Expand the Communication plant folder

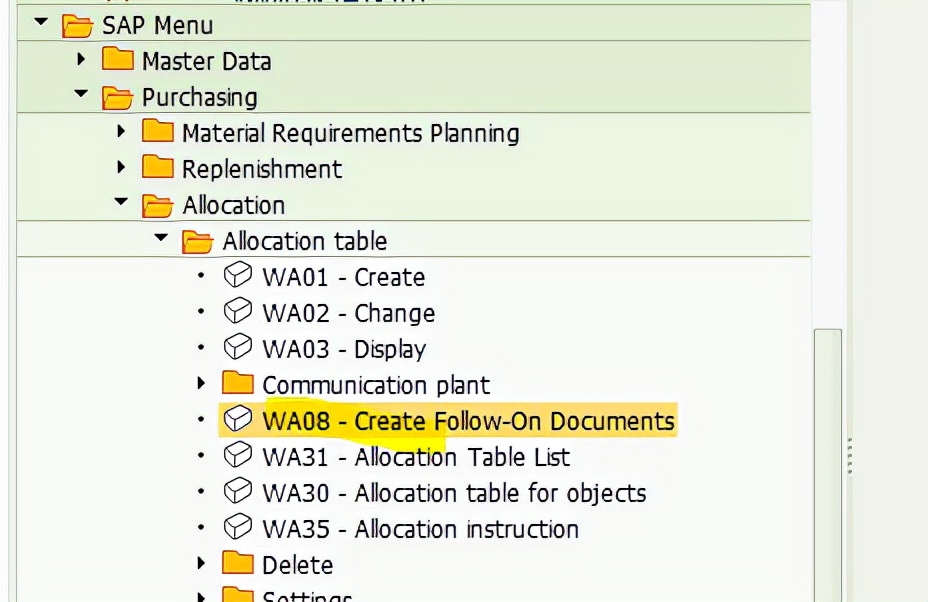(x=200, y=384)
